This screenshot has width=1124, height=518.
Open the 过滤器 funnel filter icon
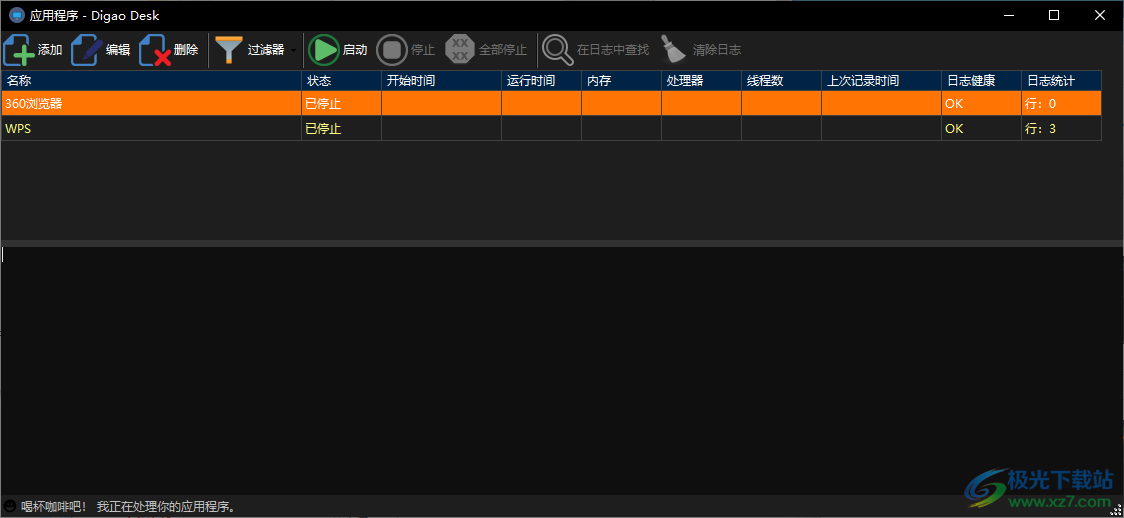[x=229, y=50]
